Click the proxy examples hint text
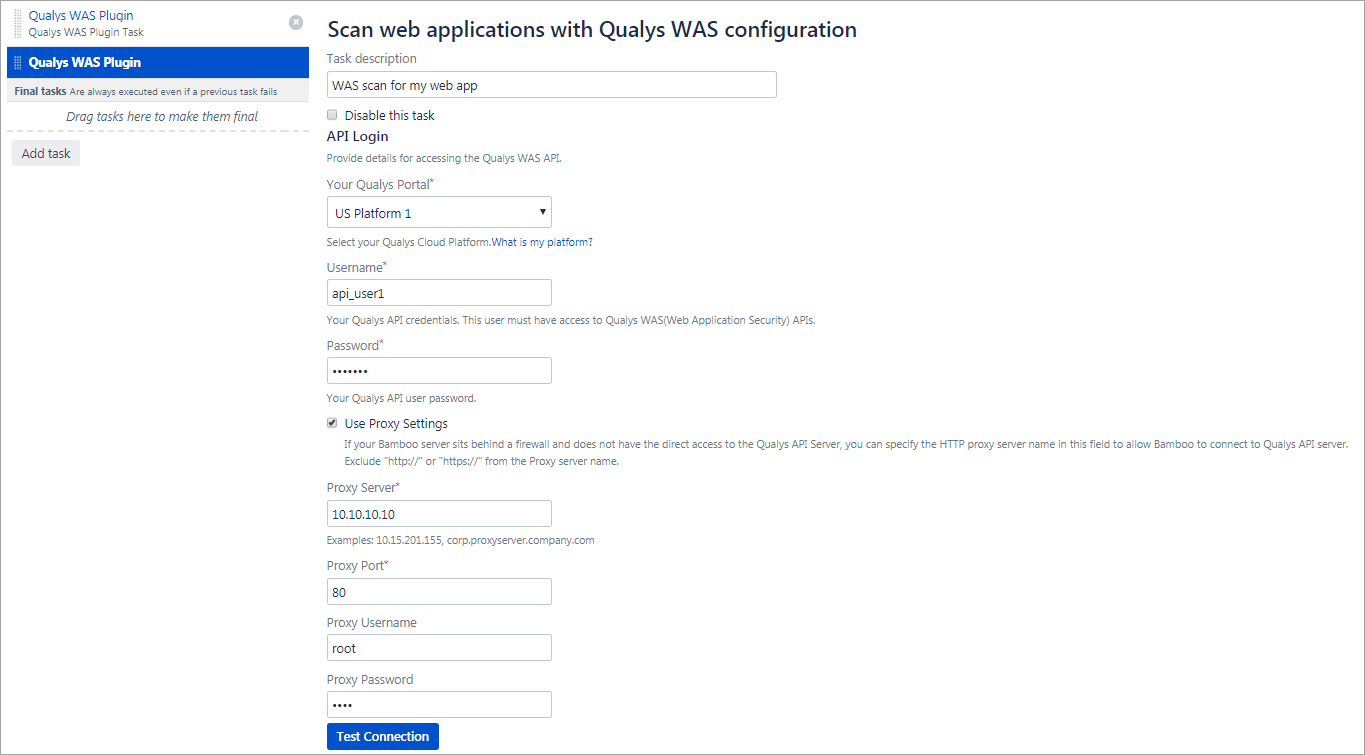The width and height of the screenshot is (1365, 755). pyautogui.click(x=461, y=540)
